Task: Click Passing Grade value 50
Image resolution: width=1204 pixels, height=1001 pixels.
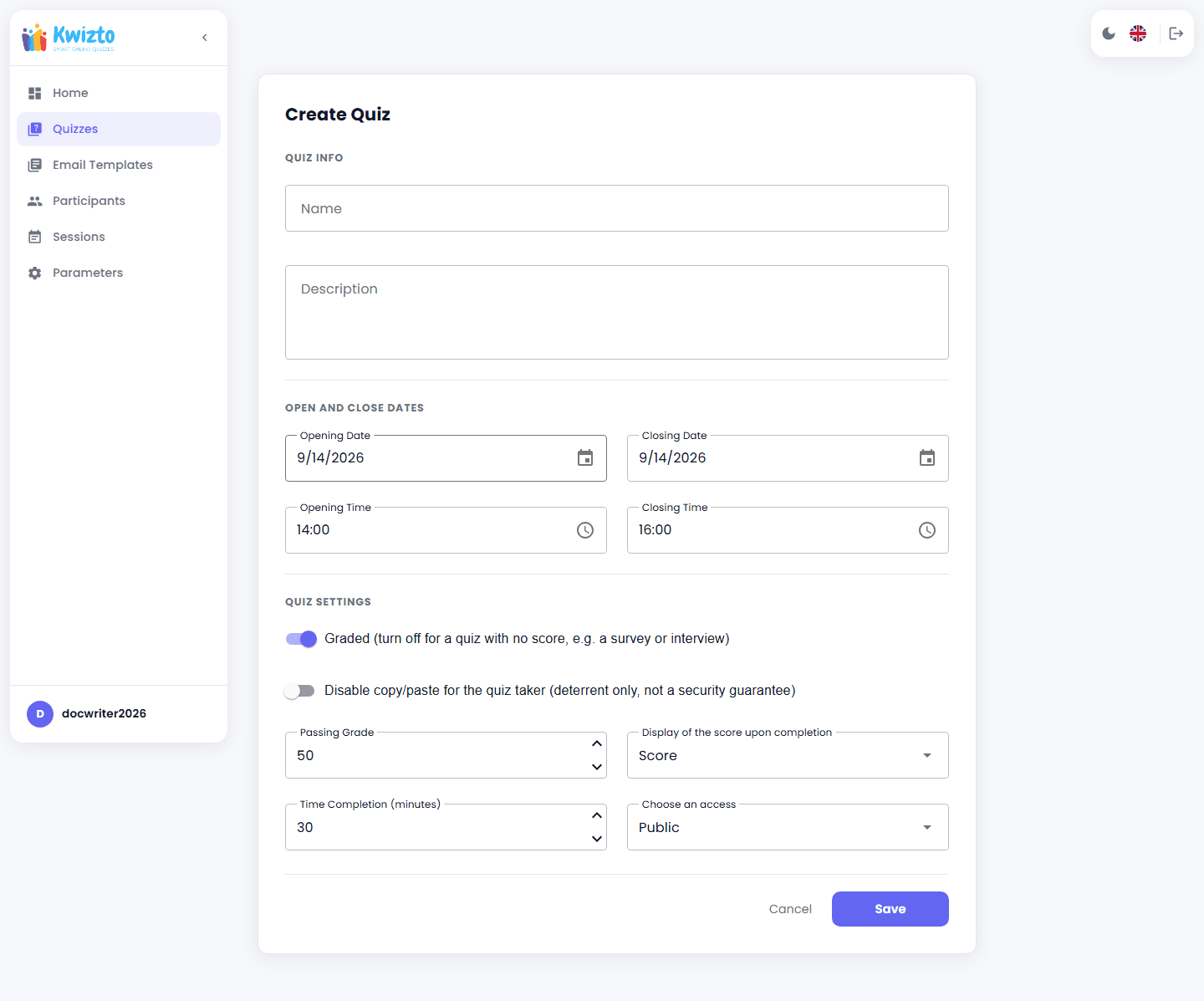Action: [305, 756]
